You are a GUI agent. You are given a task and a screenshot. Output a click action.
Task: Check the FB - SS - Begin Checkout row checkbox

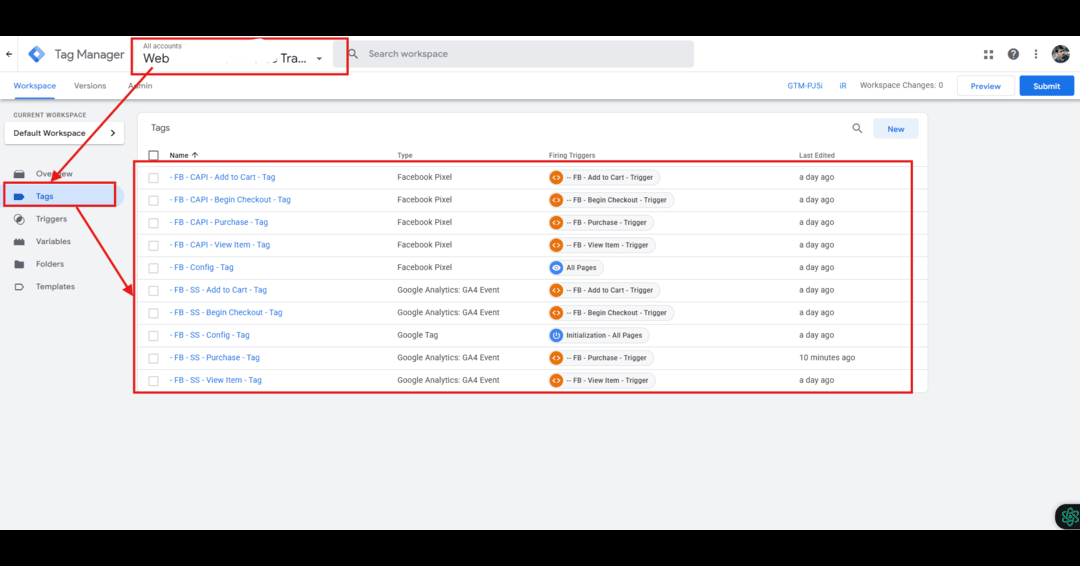[154, 313]
